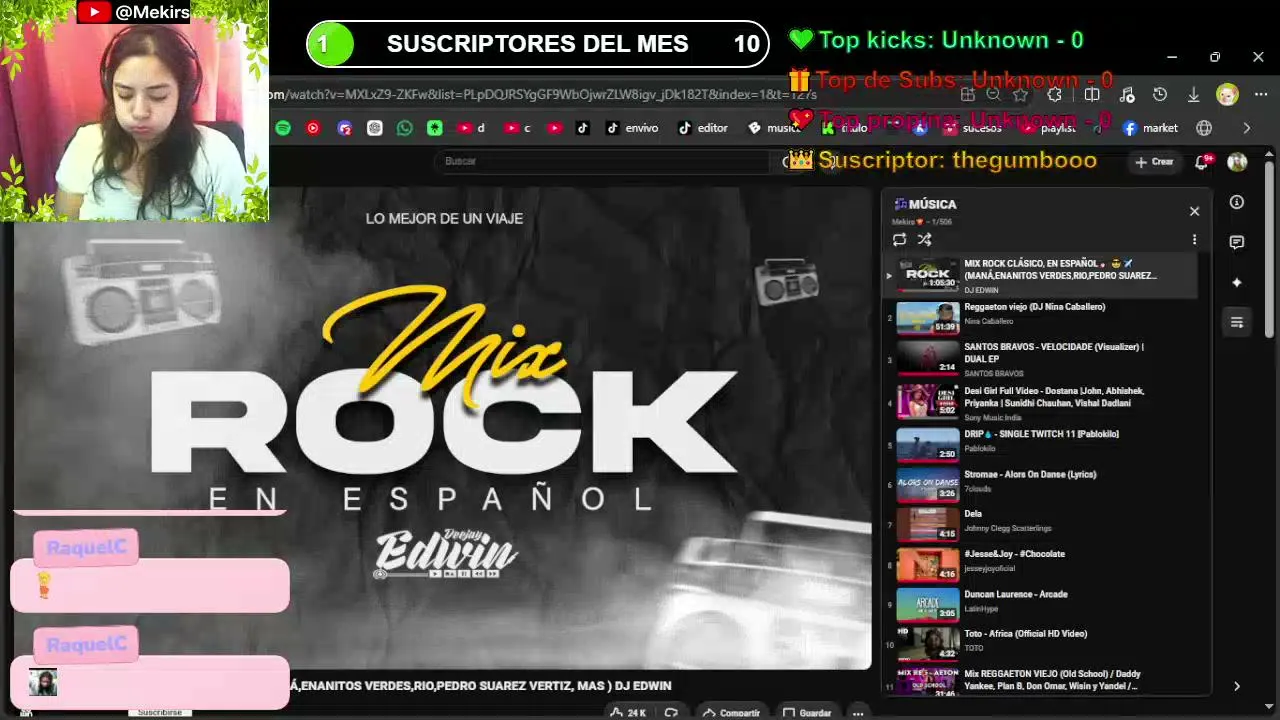Toggle the playlist queue side panel icon
1280x720 pixels.
point(1237,323)
